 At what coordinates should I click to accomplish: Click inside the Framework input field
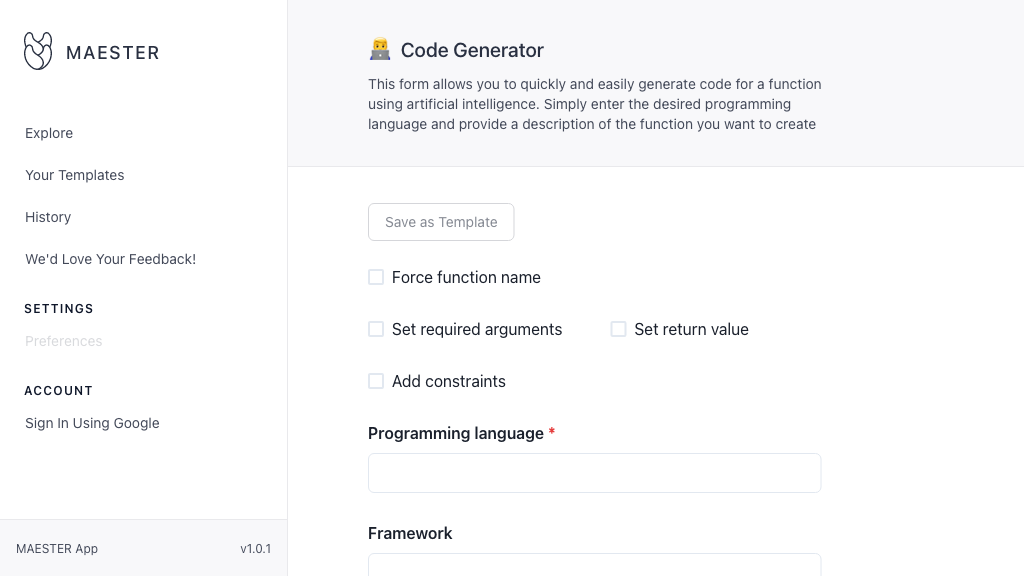tap(594, 568)
